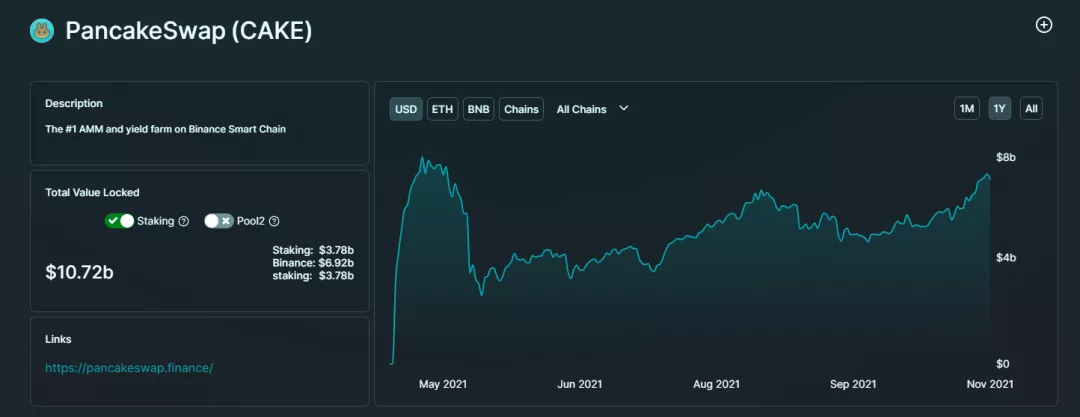
Task: Select the USD denomination tab
Action: pyautogui.click(x=406, y=109)
